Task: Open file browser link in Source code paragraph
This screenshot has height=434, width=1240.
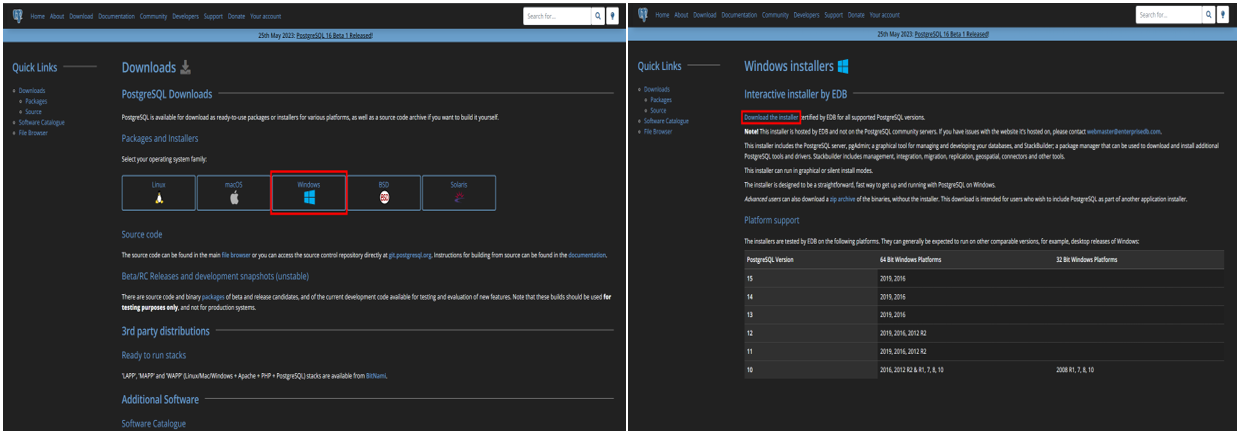Action: (238, 255)
